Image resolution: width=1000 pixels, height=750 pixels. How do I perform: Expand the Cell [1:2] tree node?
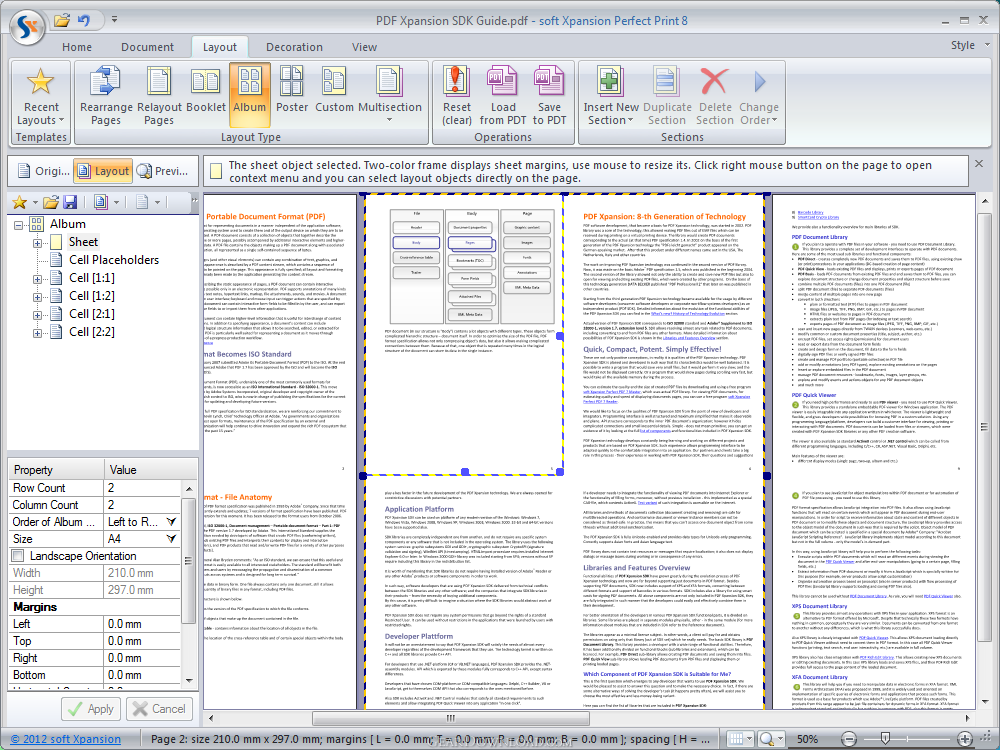coord(37,297)
